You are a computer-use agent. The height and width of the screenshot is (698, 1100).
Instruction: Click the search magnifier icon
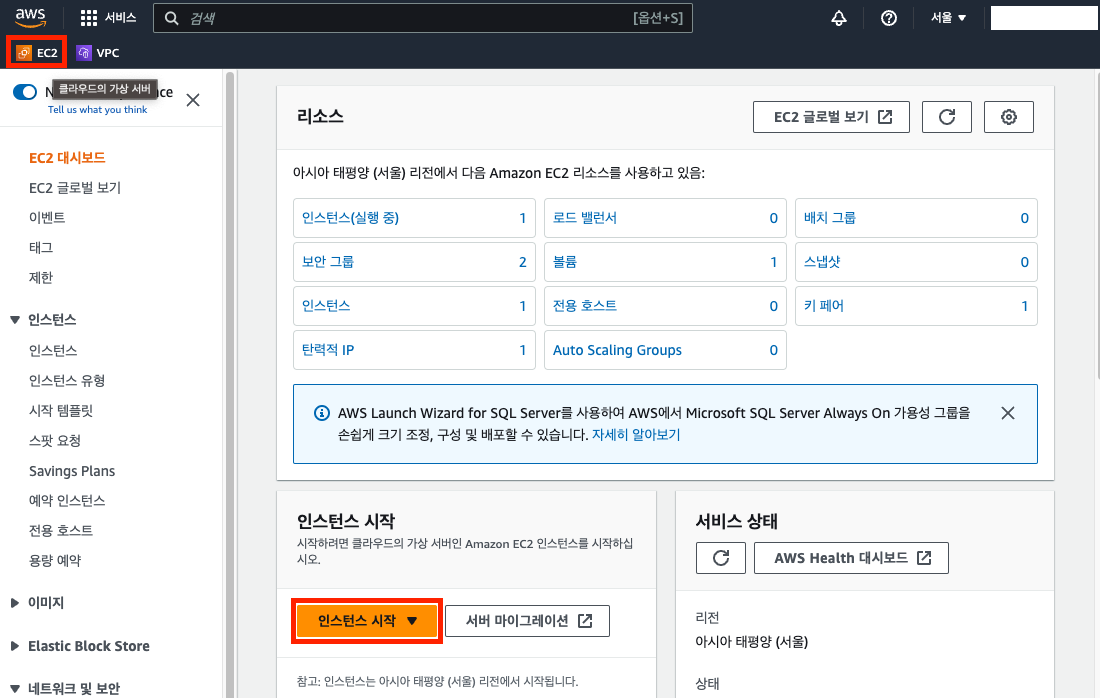[x=171, y=18]
